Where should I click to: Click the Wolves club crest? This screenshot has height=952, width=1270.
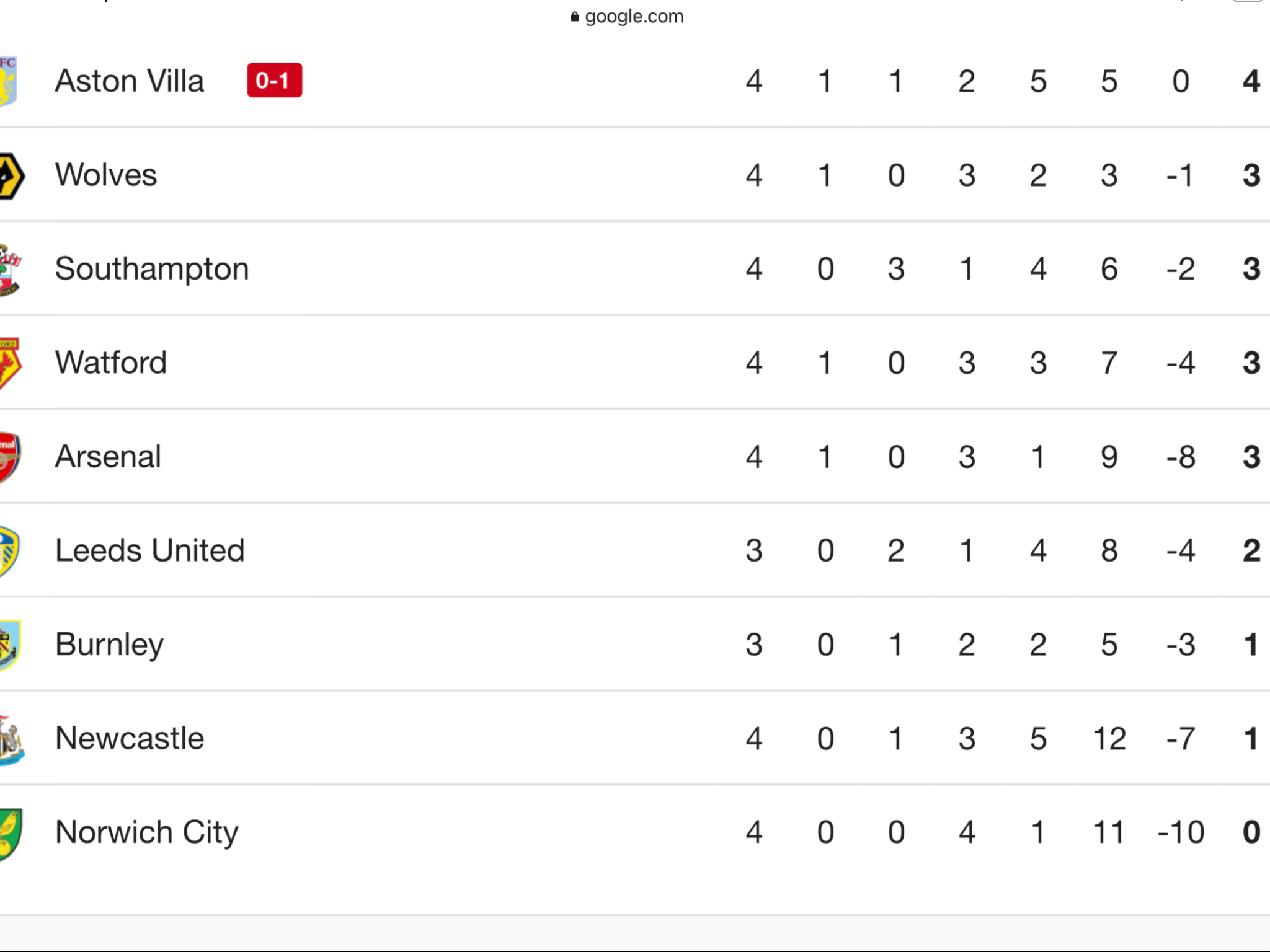pyautogui.click(x=12, y=176)
